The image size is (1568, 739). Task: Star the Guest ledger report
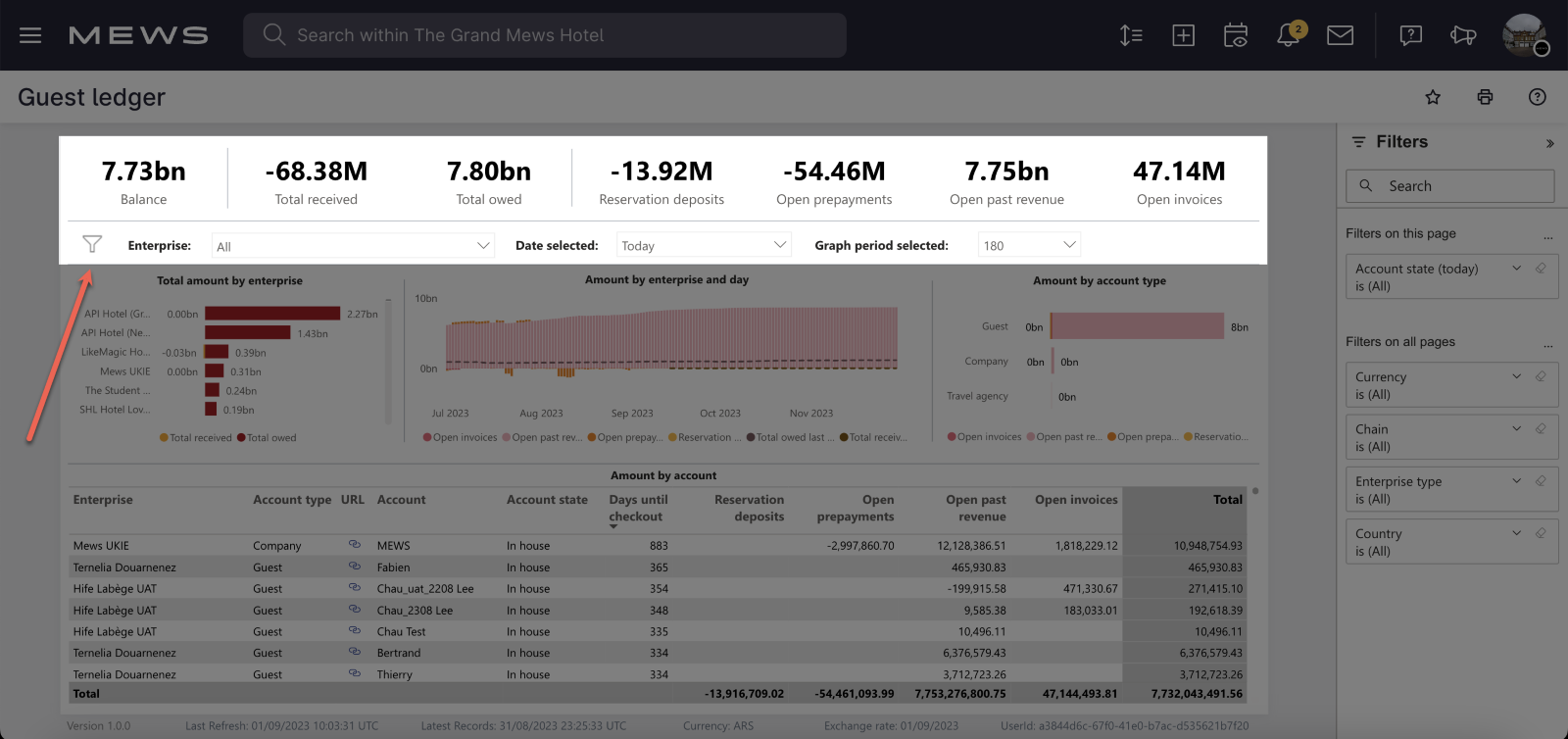click(x=1433, y=97)
